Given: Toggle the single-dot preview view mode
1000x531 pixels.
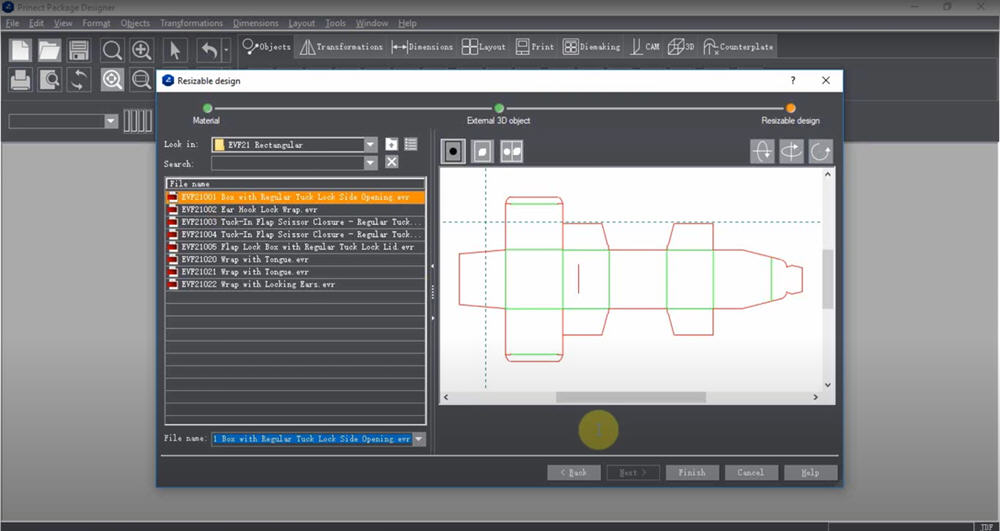Looking at the screenshot, I should tap(453, 151).
